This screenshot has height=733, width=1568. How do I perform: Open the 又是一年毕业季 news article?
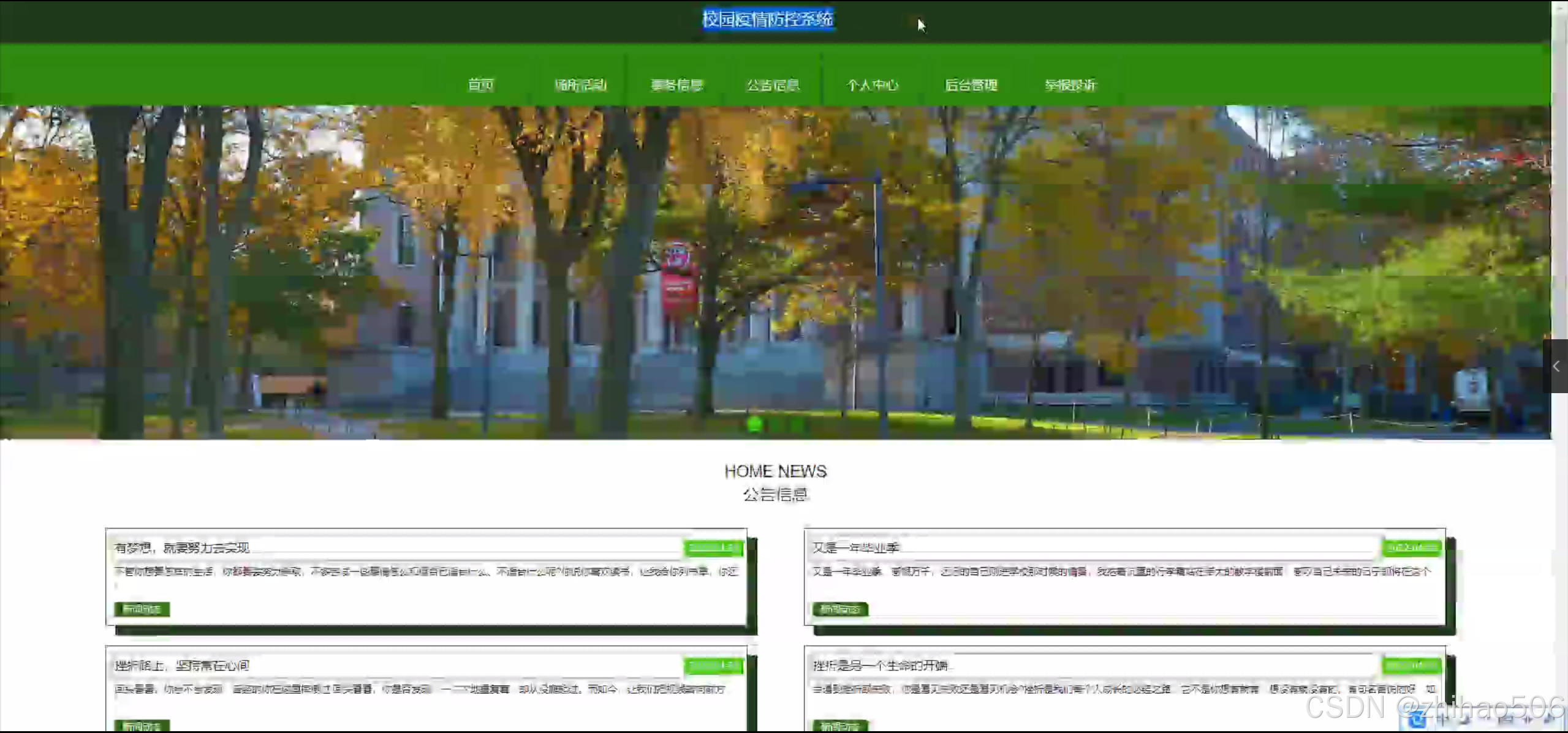pyautogui.click(x=855, y=547)
